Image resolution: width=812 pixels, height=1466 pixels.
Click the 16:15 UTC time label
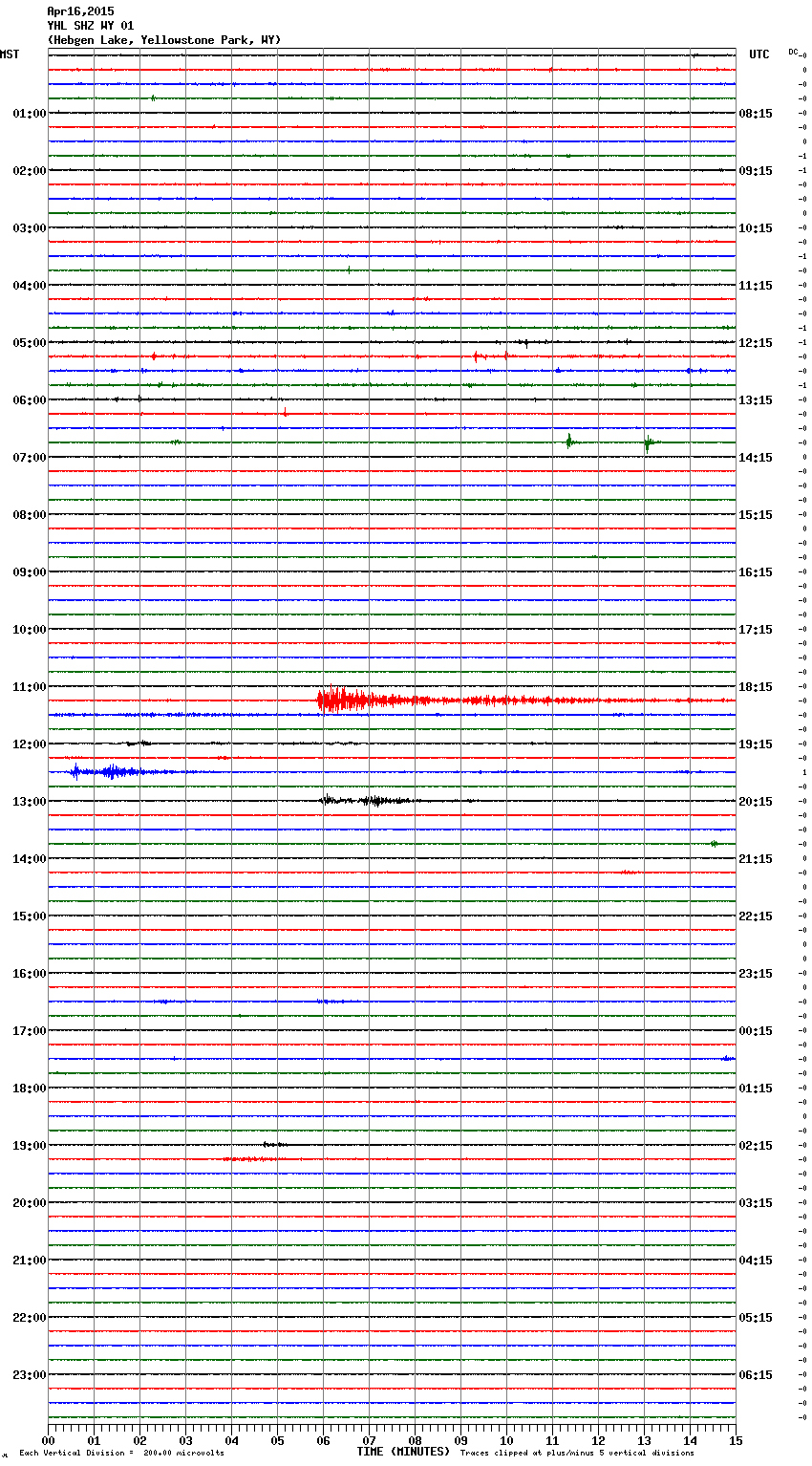(756, 572)
